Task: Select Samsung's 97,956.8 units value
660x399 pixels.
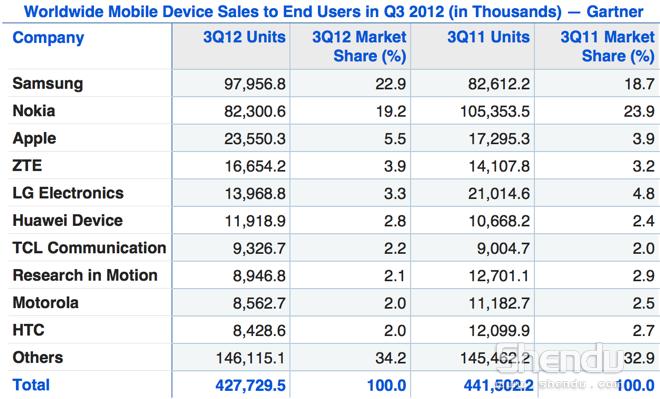Action: (255, 84)
